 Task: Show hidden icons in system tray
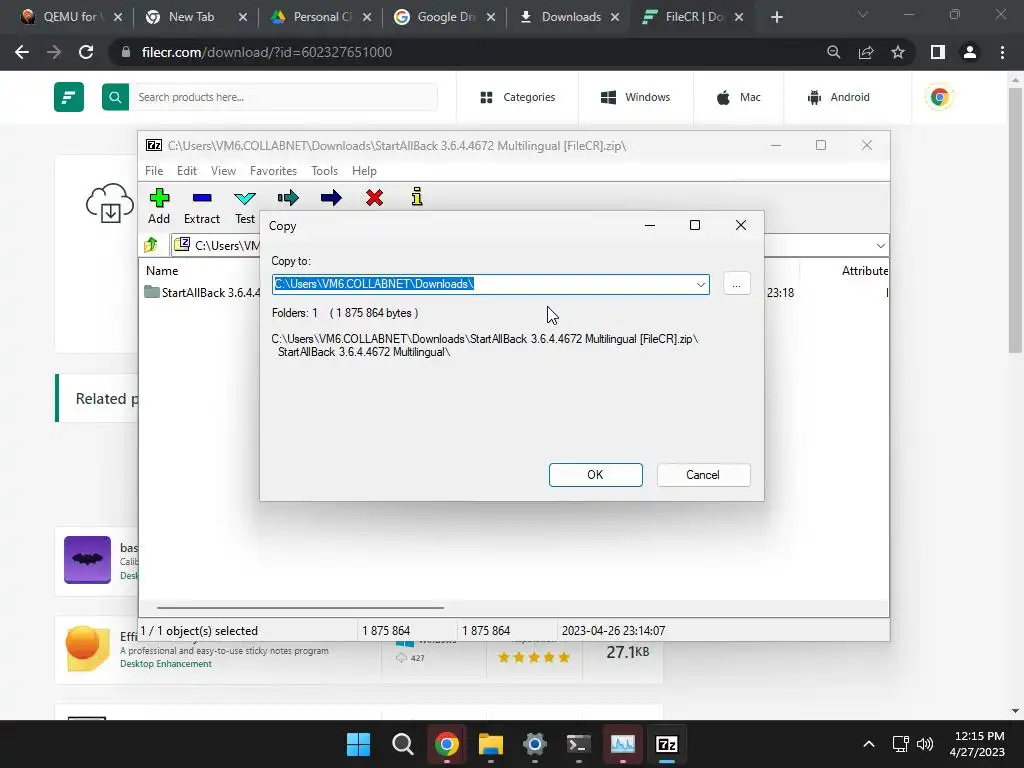coord(869,744)
